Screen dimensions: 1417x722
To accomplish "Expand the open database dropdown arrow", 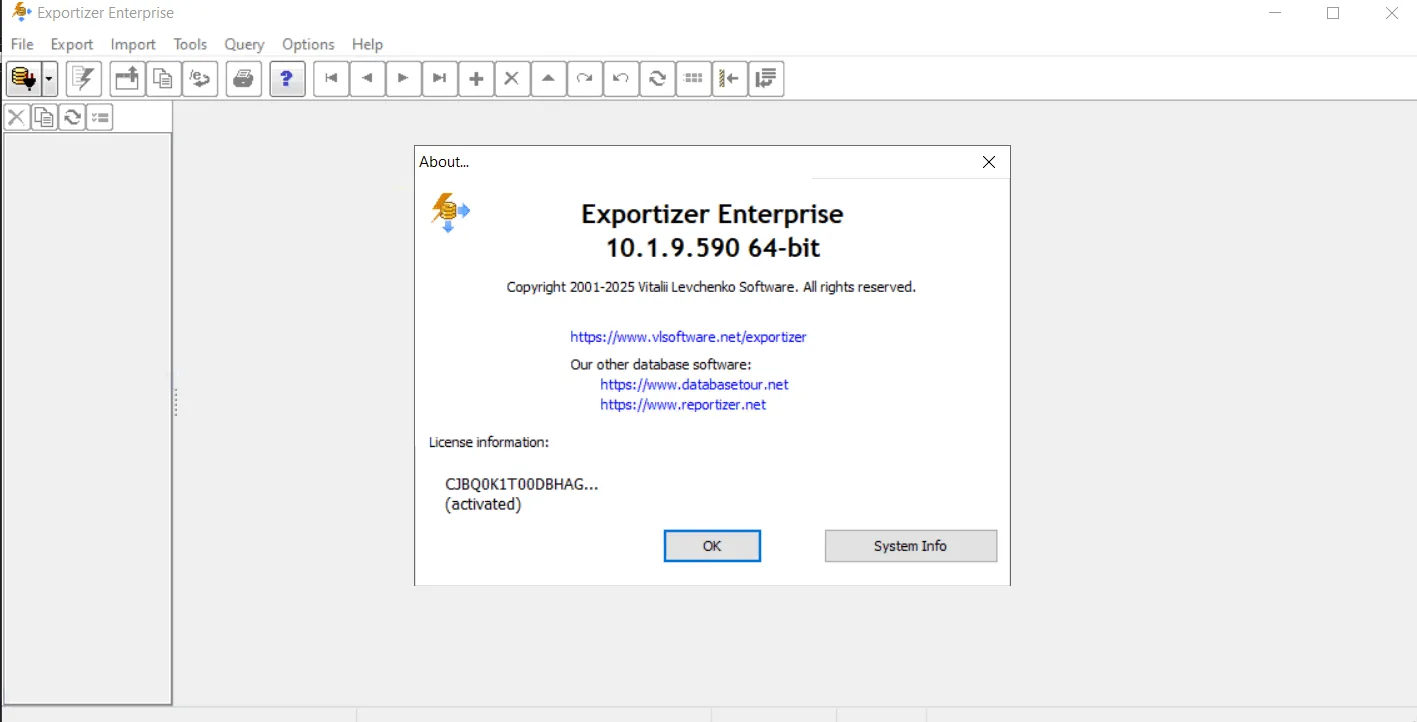I will click(x=49, y=78).
